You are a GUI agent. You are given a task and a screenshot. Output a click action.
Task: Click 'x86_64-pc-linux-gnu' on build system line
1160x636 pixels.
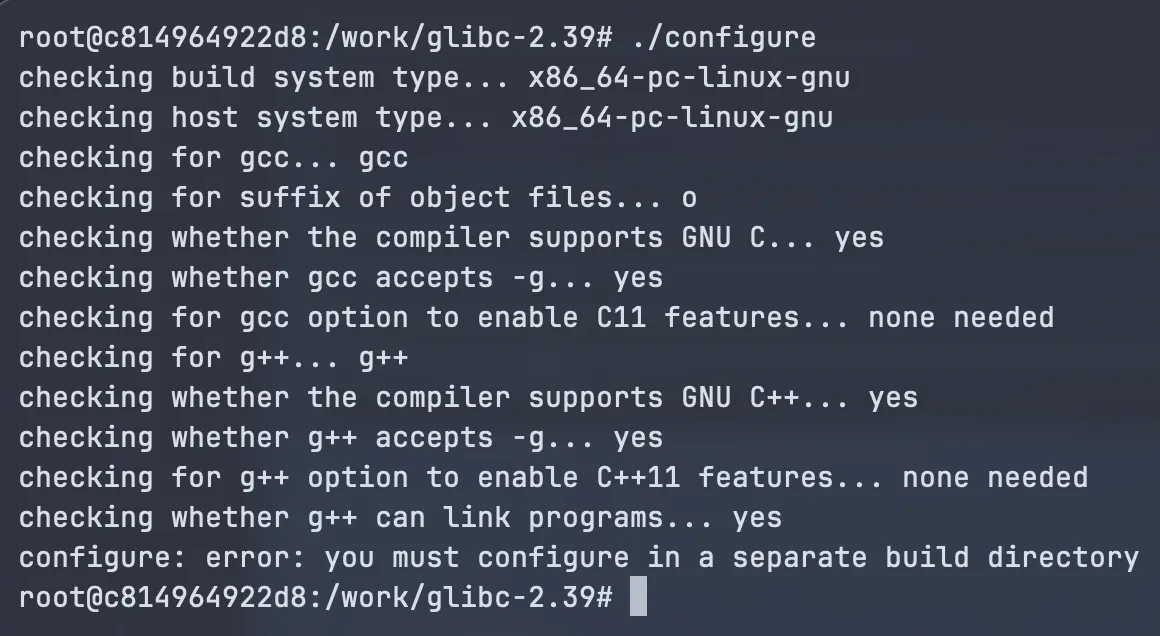pyautogui.click(x=689, y=78)
